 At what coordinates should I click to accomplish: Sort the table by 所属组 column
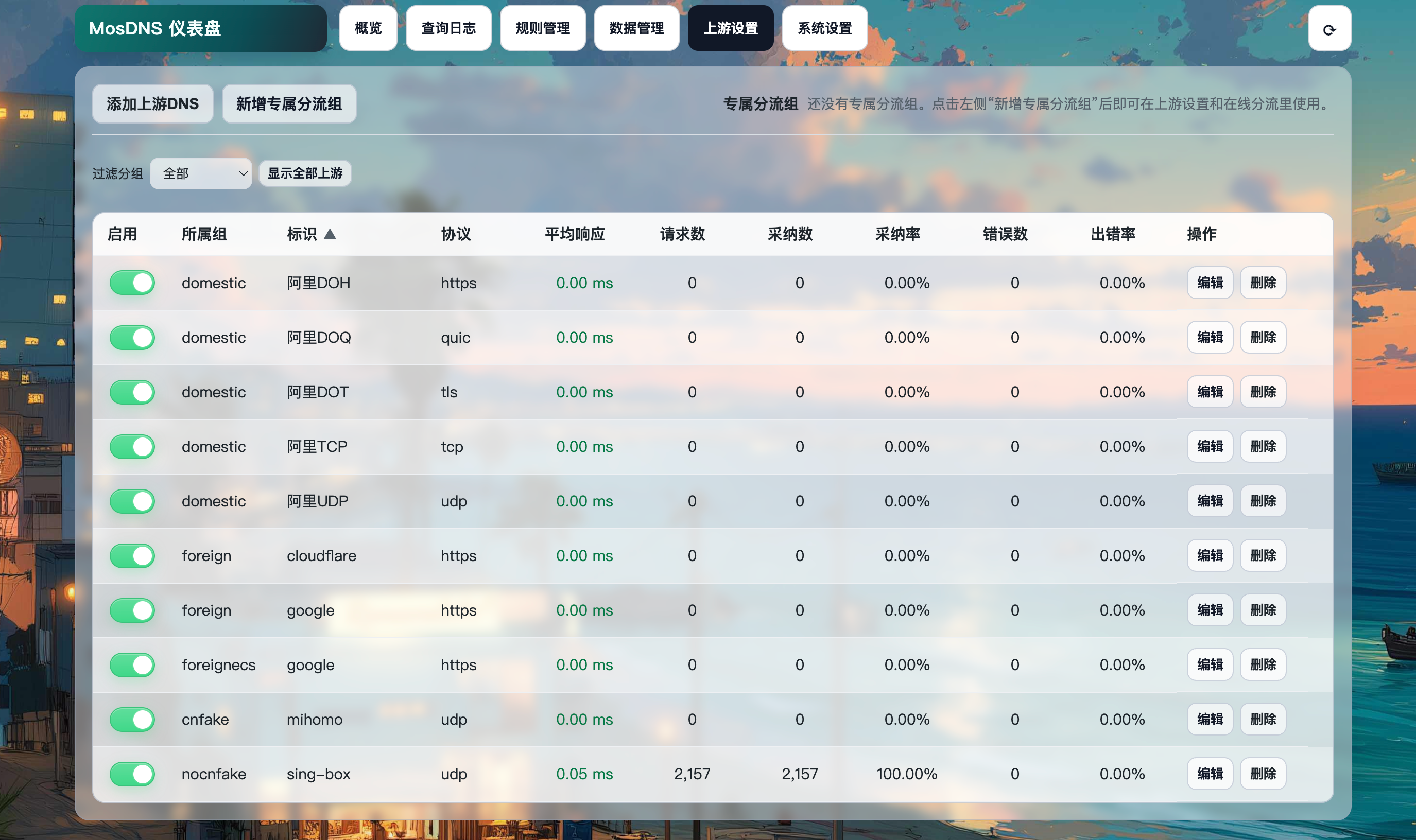pos(204,234)
